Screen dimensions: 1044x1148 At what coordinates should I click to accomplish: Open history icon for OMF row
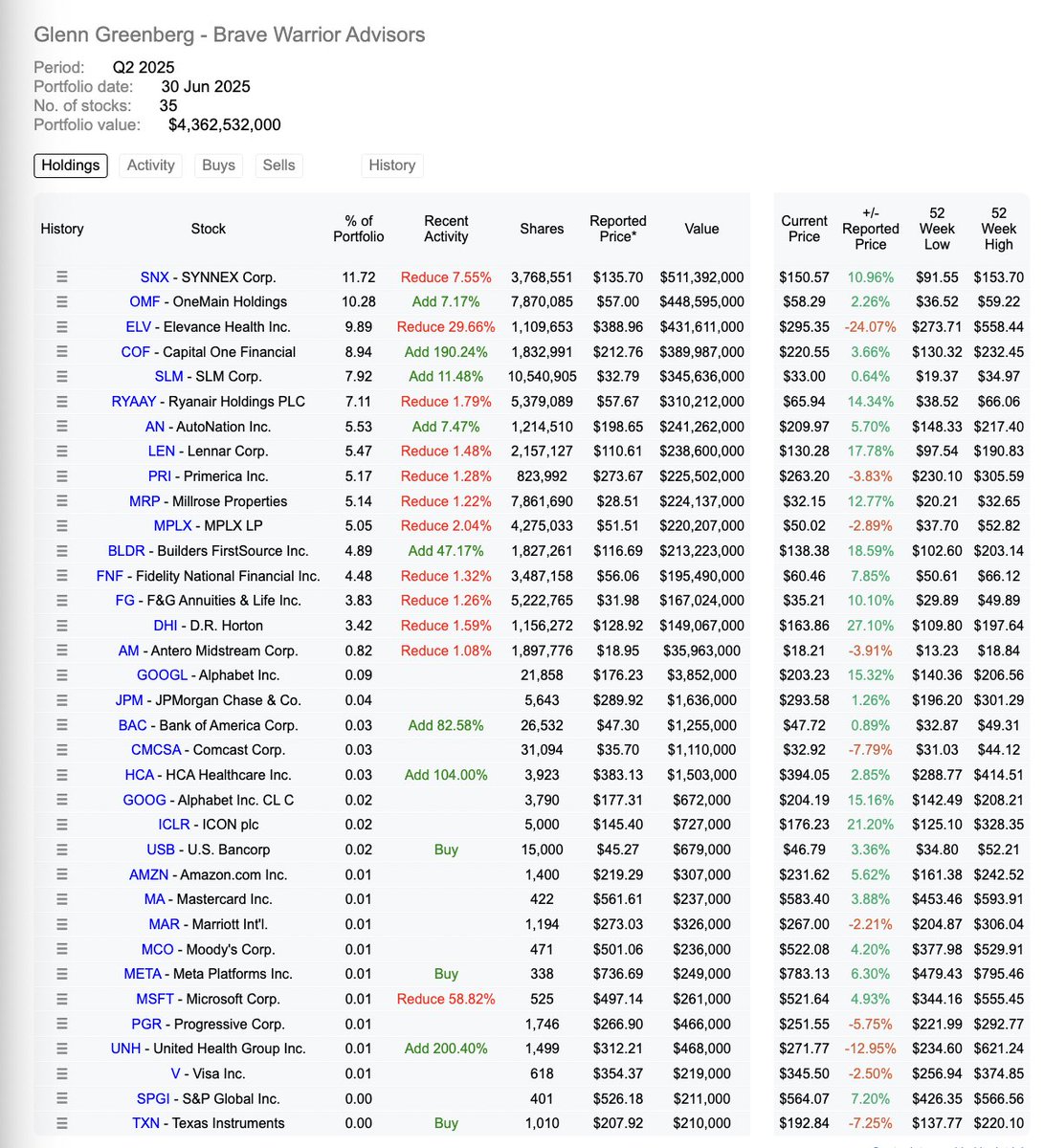tap(62, 302)
